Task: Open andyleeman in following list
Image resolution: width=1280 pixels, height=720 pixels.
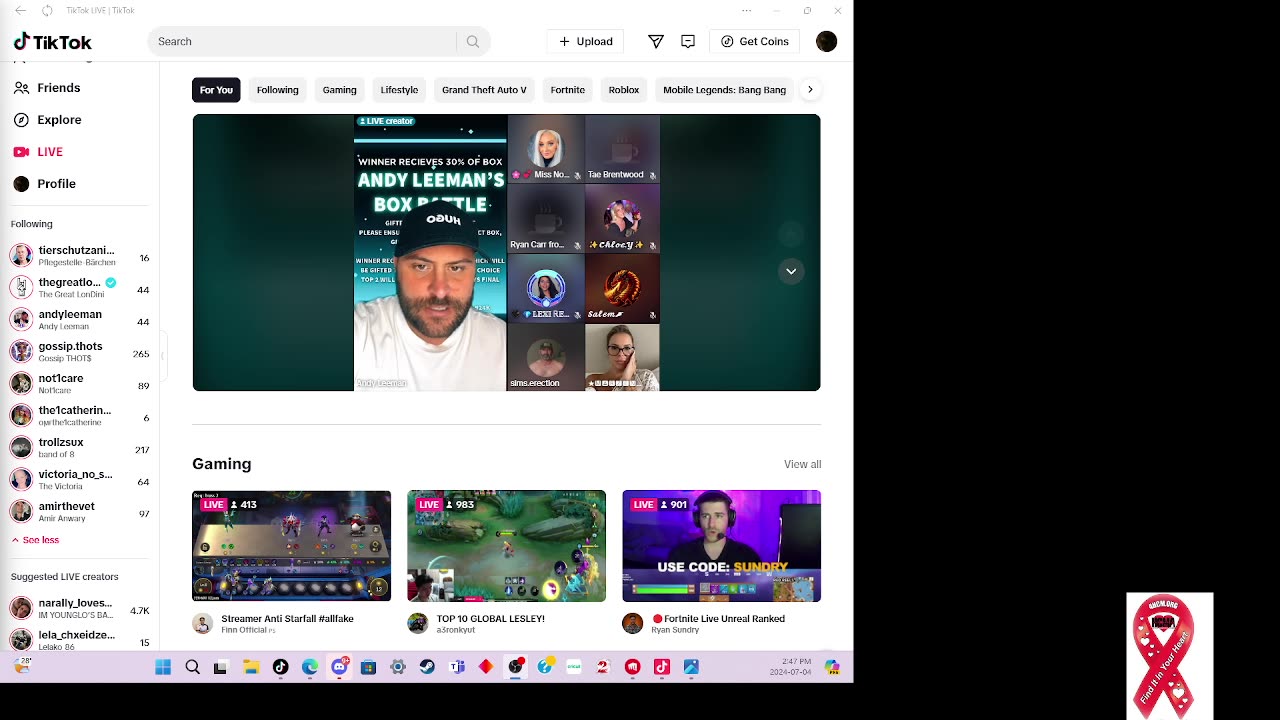Action: coord(80,319)
